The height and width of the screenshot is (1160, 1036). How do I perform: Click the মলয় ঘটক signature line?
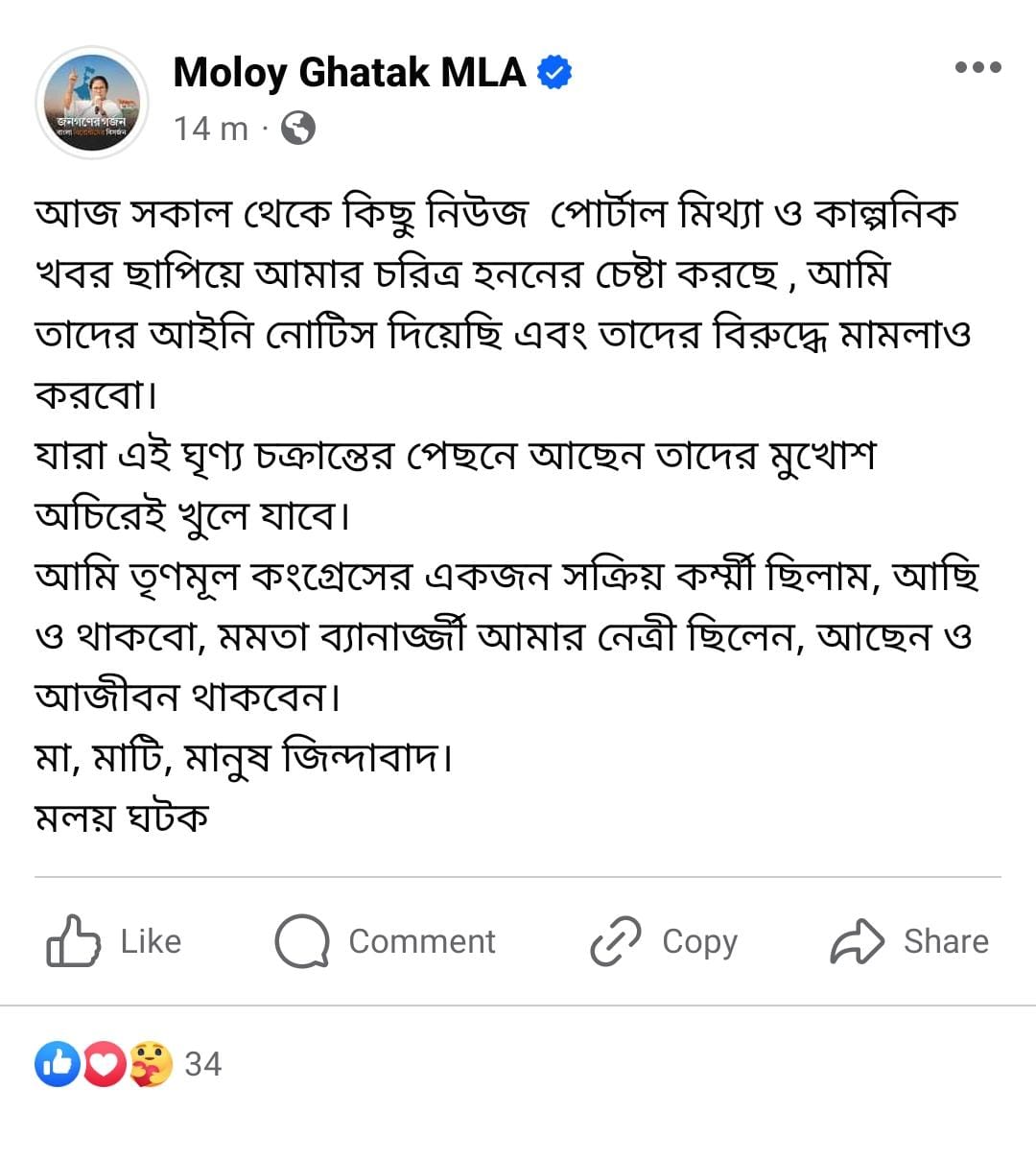[x=122, y=817]
